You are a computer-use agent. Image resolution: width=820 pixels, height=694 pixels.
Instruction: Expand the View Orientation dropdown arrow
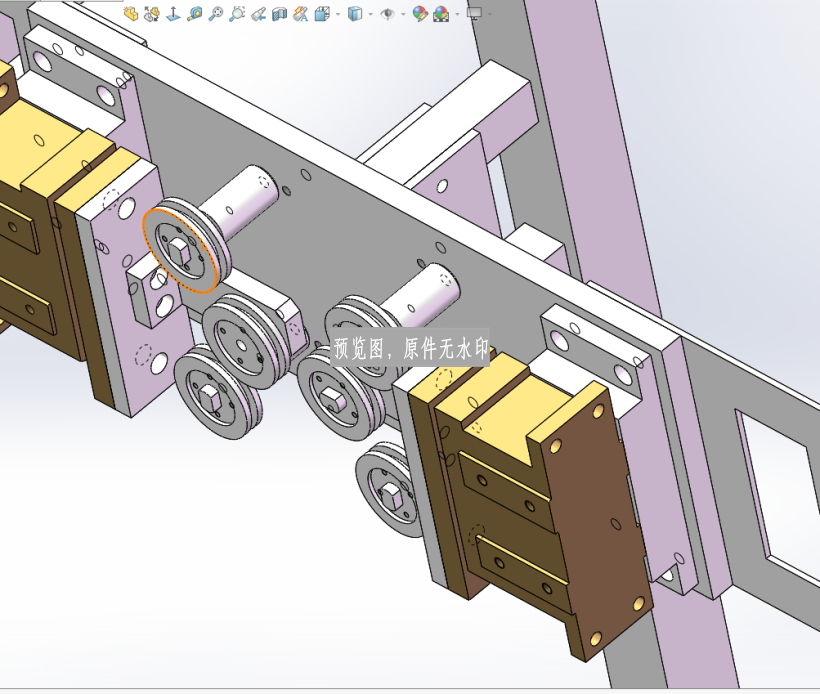338,14
